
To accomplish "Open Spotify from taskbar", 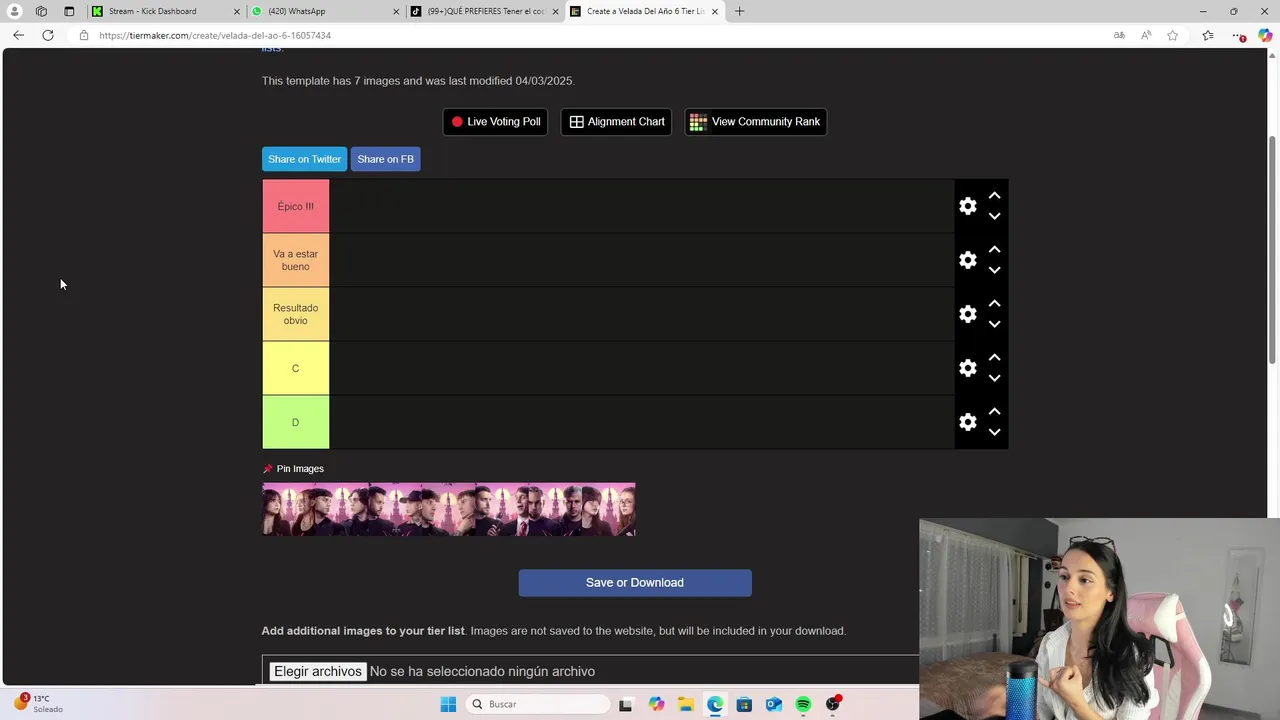I will coord(803,704).
